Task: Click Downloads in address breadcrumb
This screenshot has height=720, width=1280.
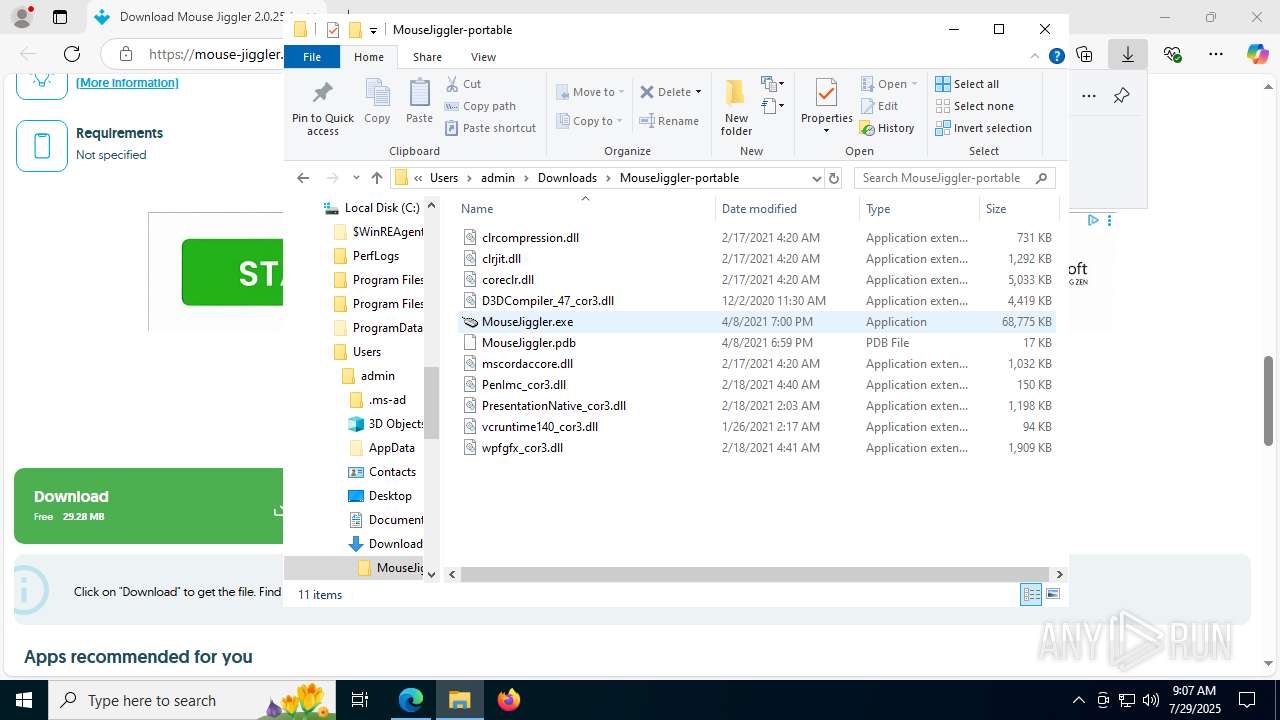Action: [x=567, y=178]
